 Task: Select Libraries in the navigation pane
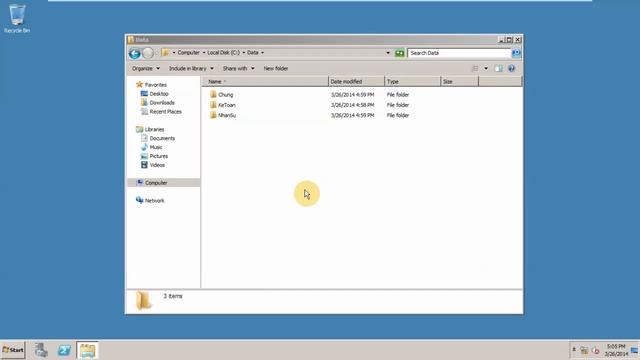point(154,129)
